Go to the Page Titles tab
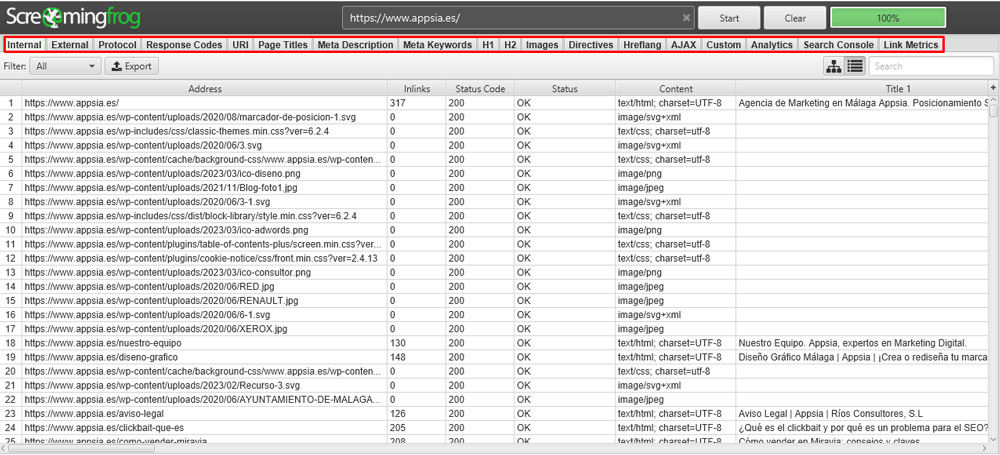 pos(283,45)
